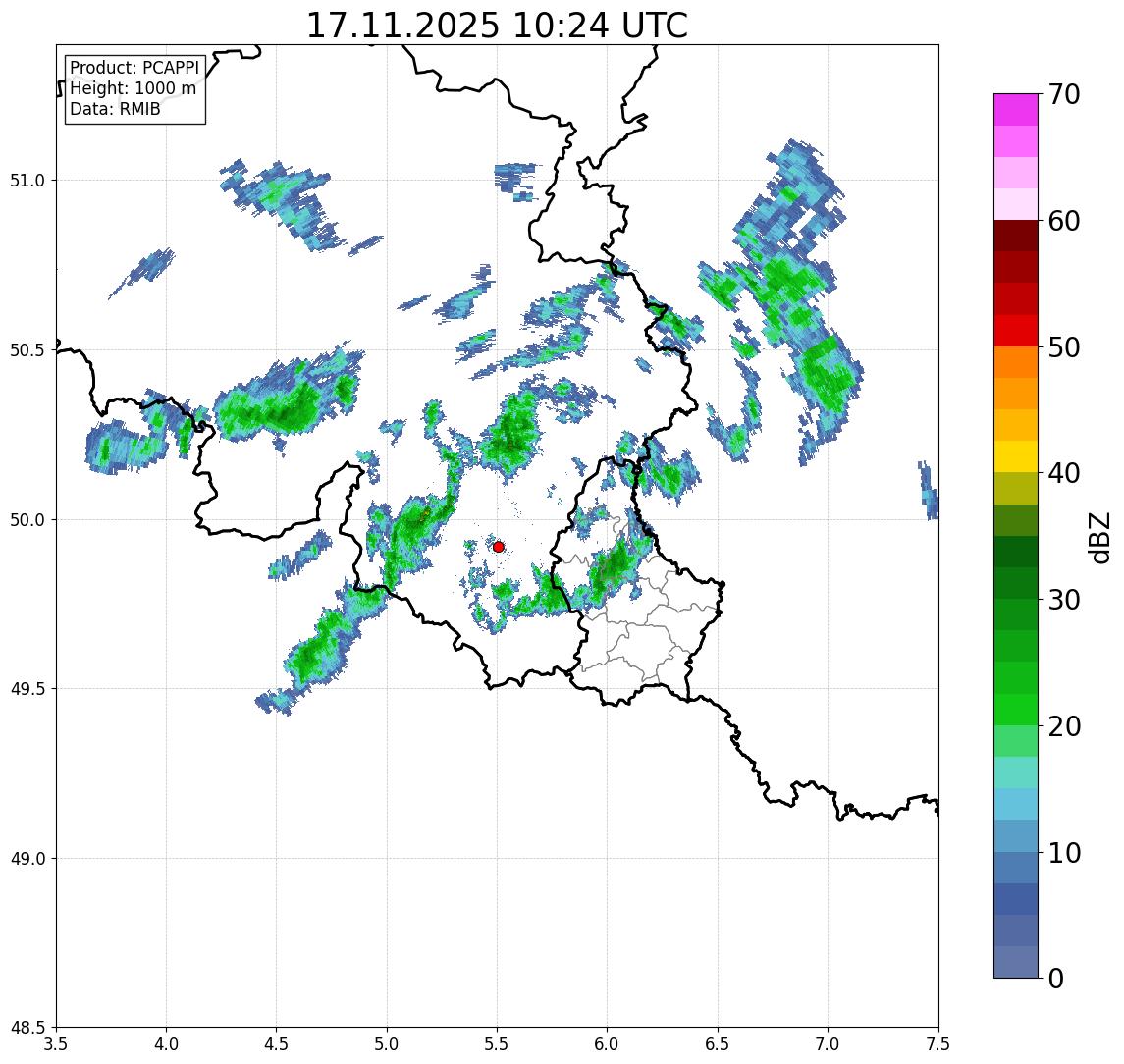Viewport: 1124px width, 1064px height.
Task: Click the dBZ colorbar axis title
Action: 1098,538
